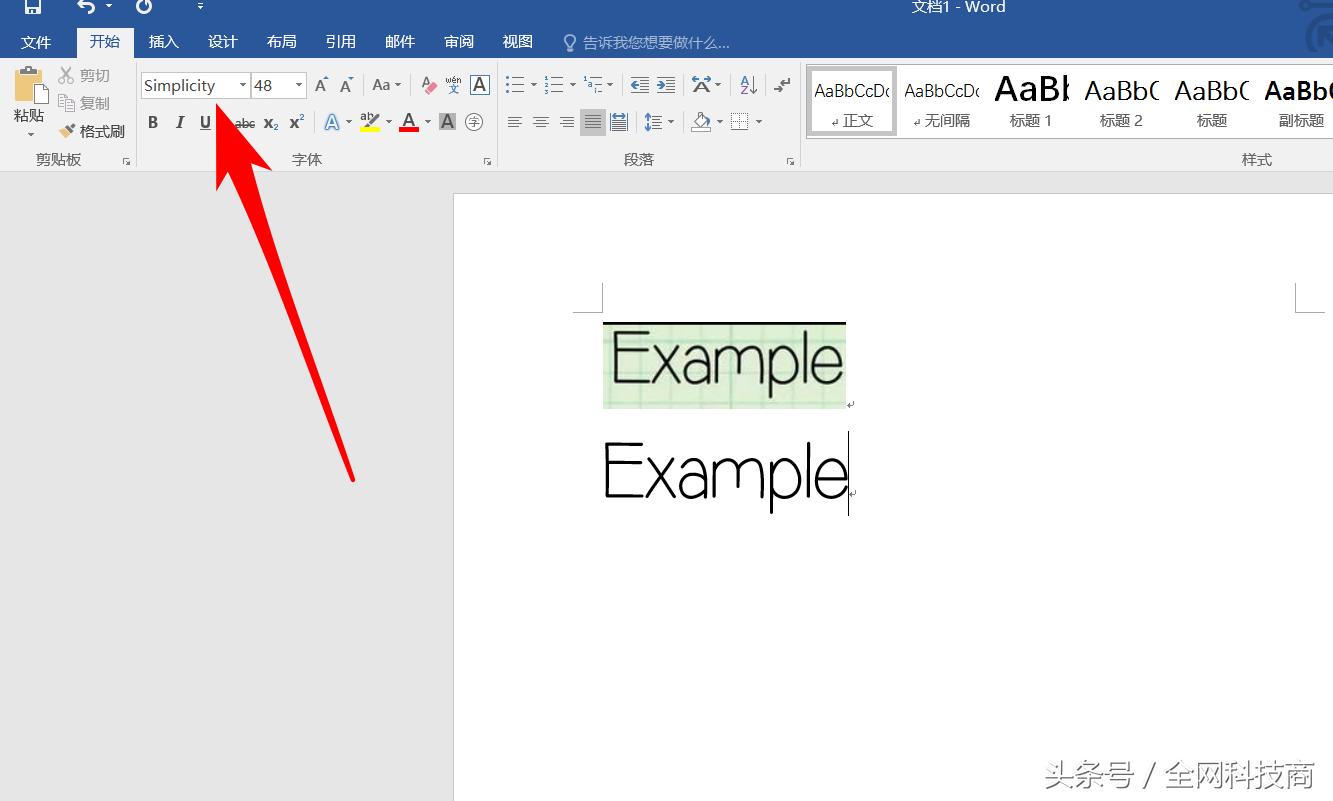Click the 'Tell me what you want' search box
Screen dimensions: 1333x801
click(655, 42)
